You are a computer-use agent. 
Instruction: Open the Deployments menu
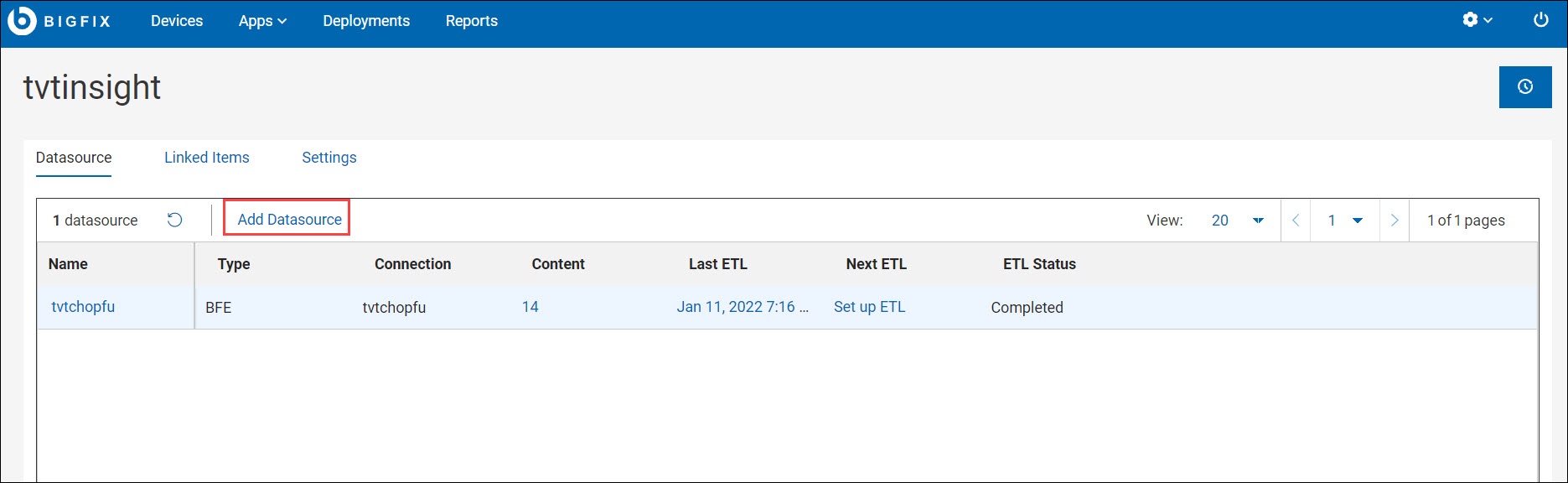366,21
